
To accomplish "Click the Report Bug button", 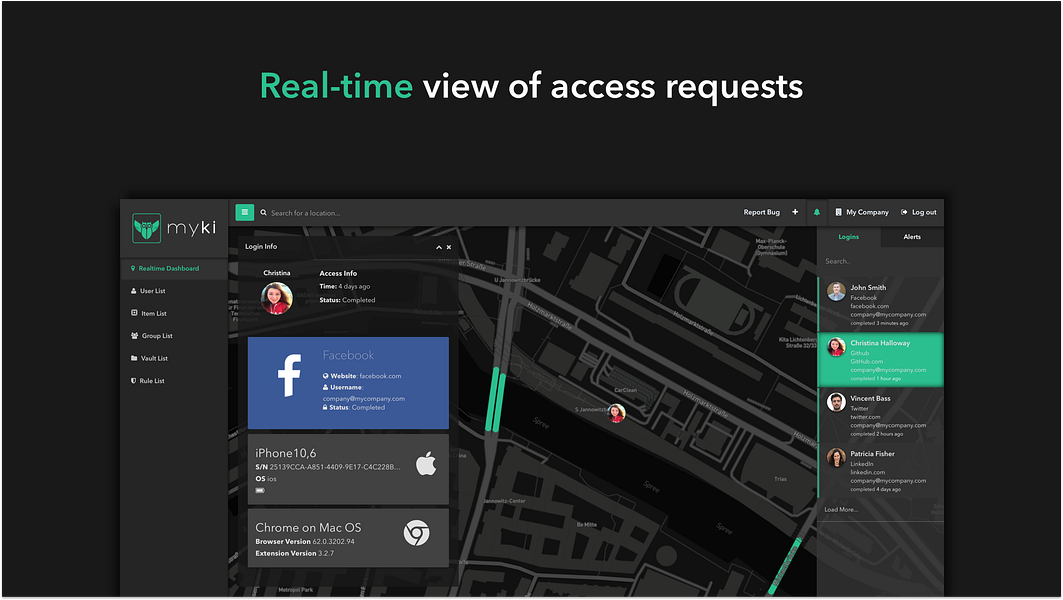I will (x=762, y=212).
